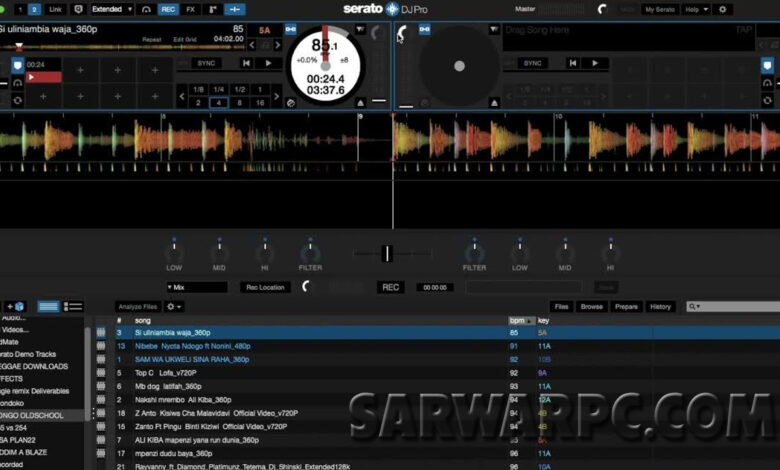
Task: Open the Browse tab
Action: (591, 307)
